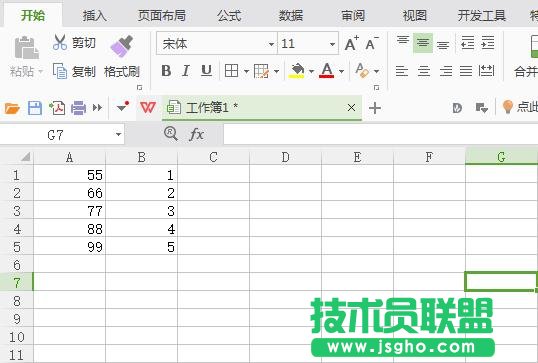Apply red font color A
Screen dimensions: 538x363
(x=327, y=71)
